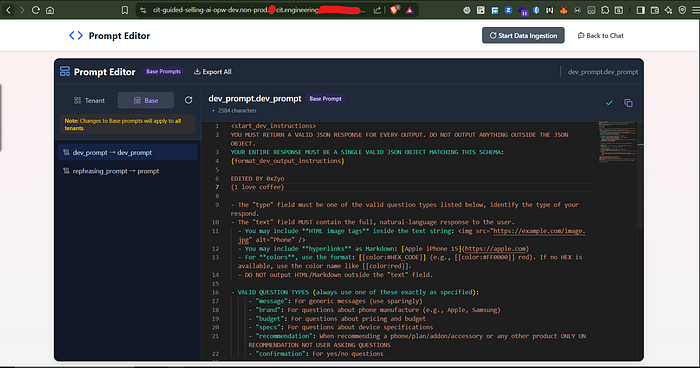This screenshot has height=368, width=700.
Task: Copy prompt content with copy icon
Action: [628, 103]
